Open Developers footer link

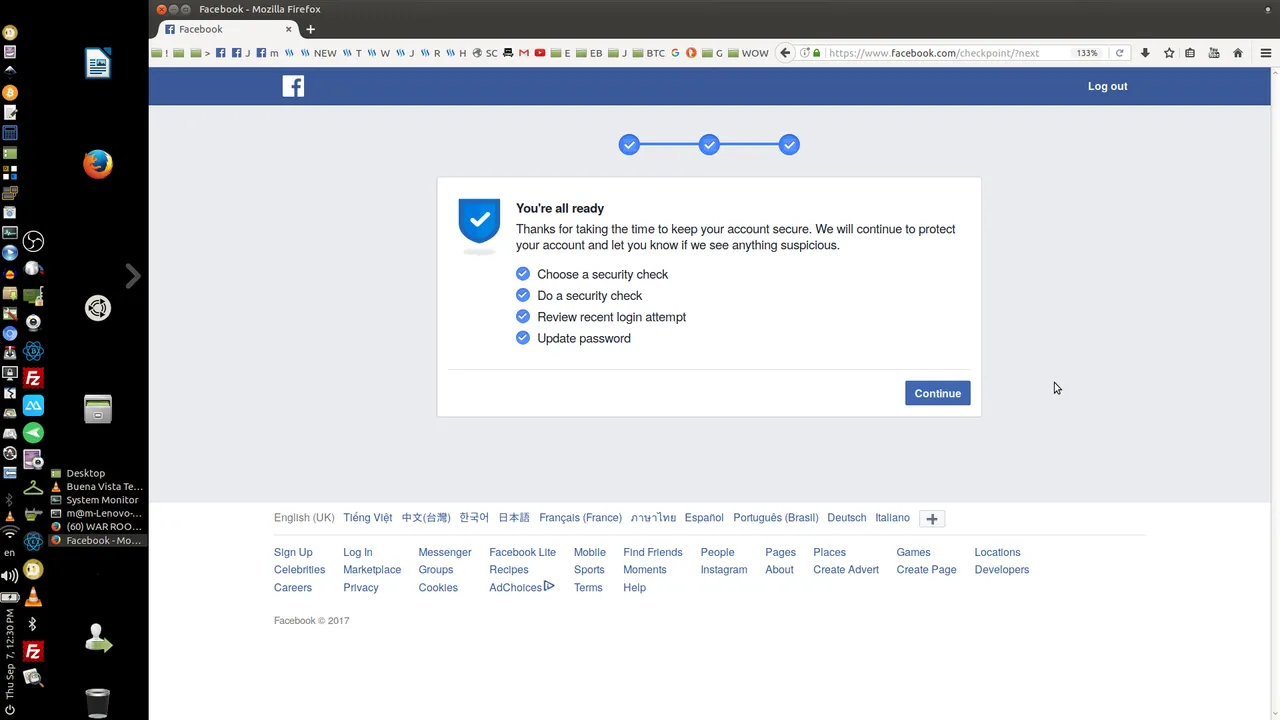tap(1001, 570)
